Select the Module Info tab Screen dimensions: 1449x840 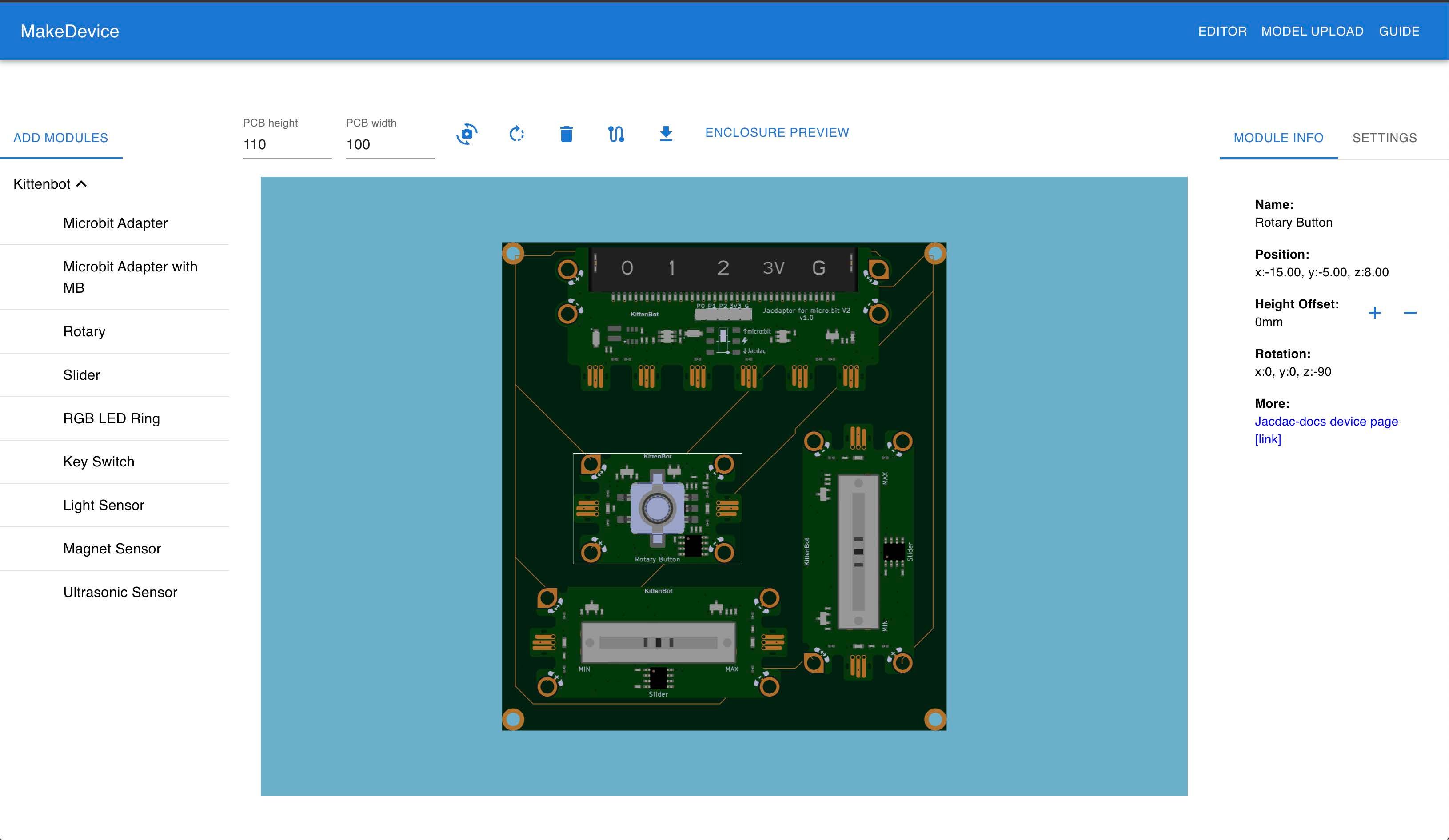pos(1278,138)
